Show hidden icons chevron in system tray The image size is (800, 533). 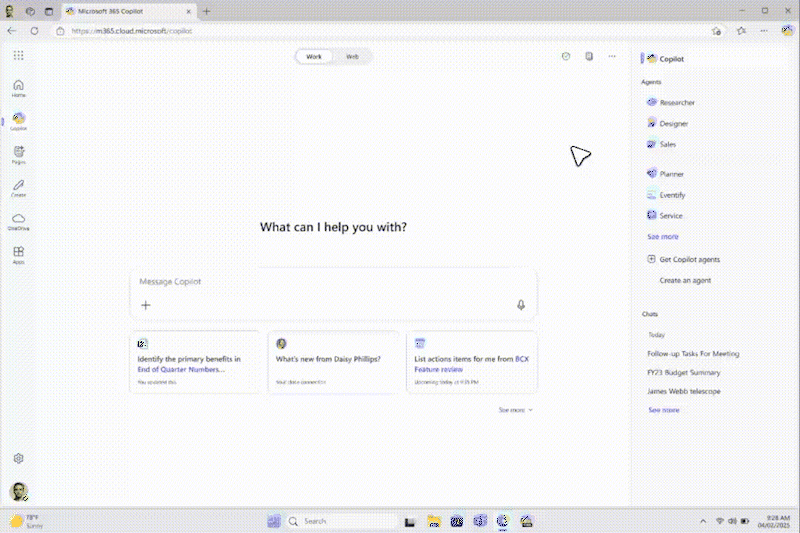(703, 521)
